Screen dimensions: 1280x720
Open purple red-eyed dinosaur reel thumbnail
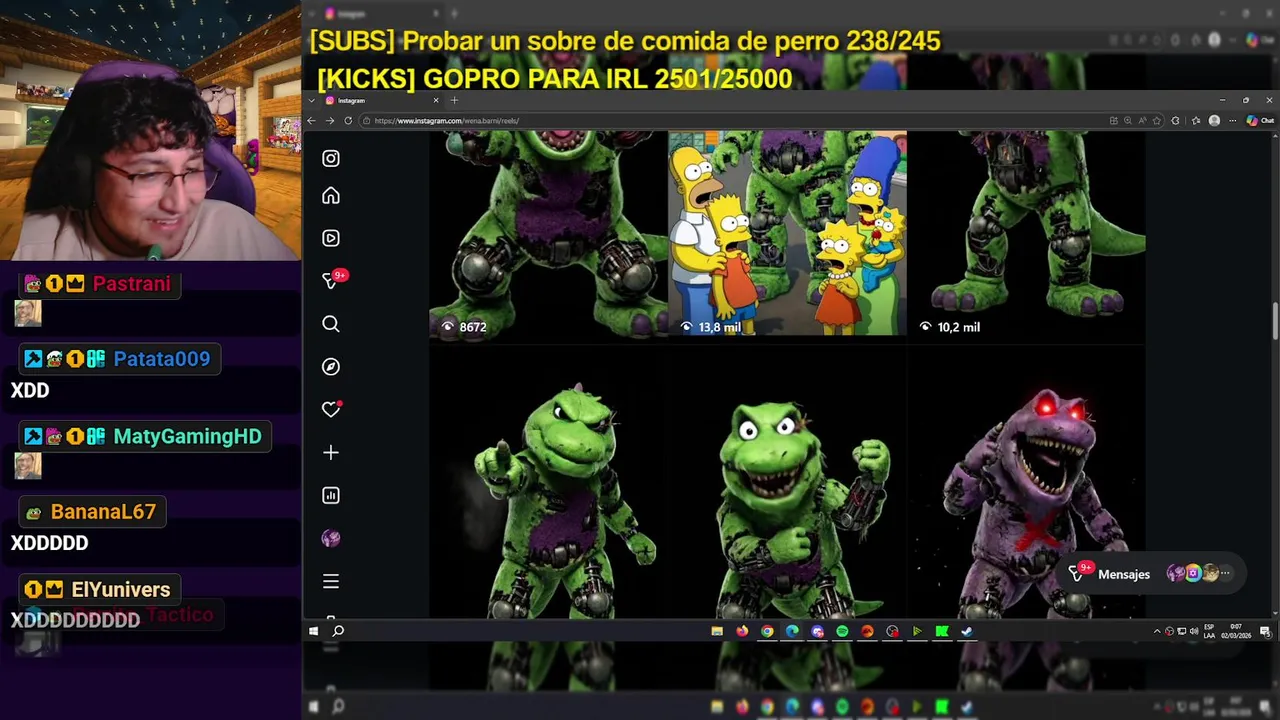tap(1026, 482)
